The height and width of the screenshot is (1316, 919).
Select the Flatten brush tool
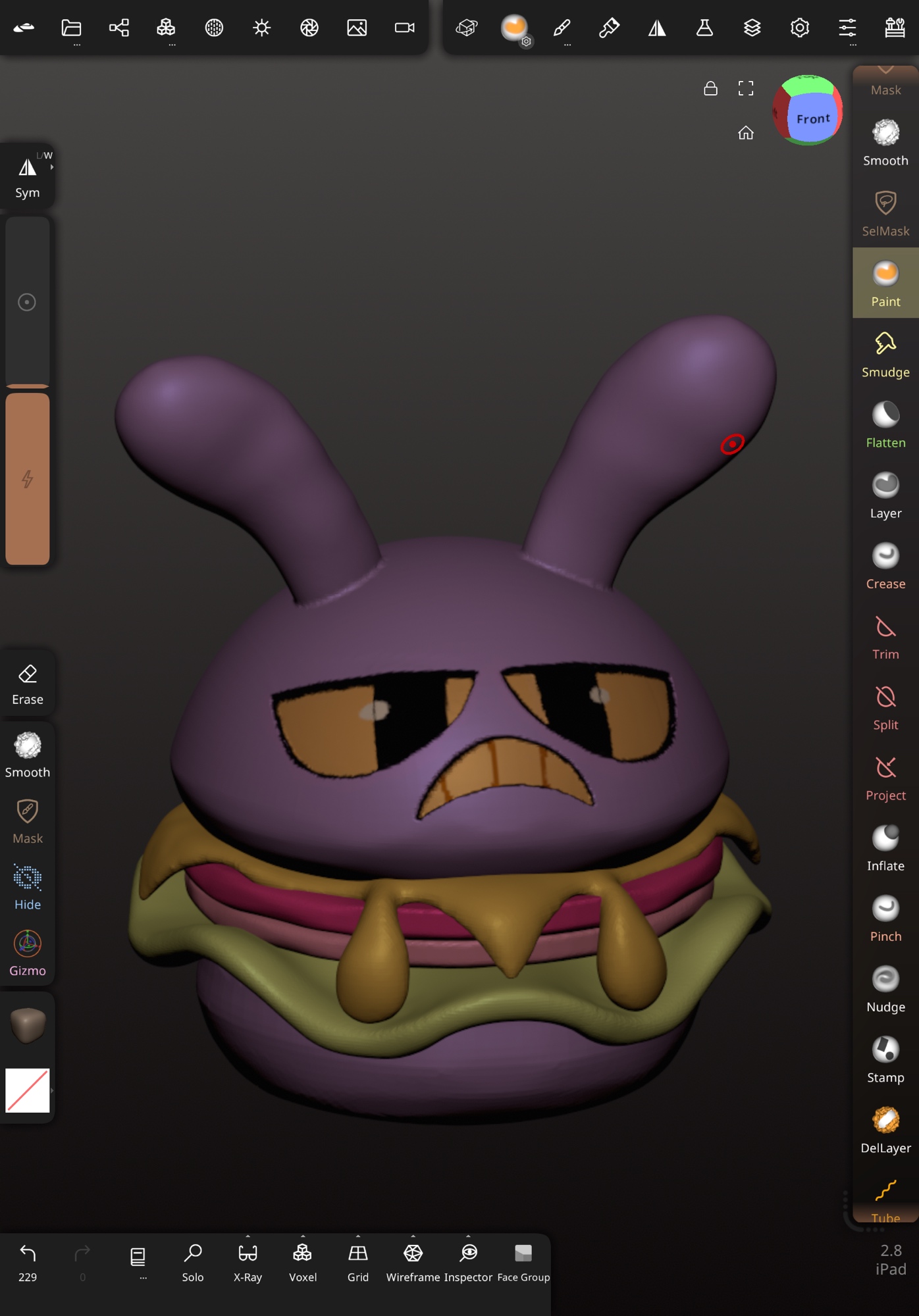[x=885, y=424]
